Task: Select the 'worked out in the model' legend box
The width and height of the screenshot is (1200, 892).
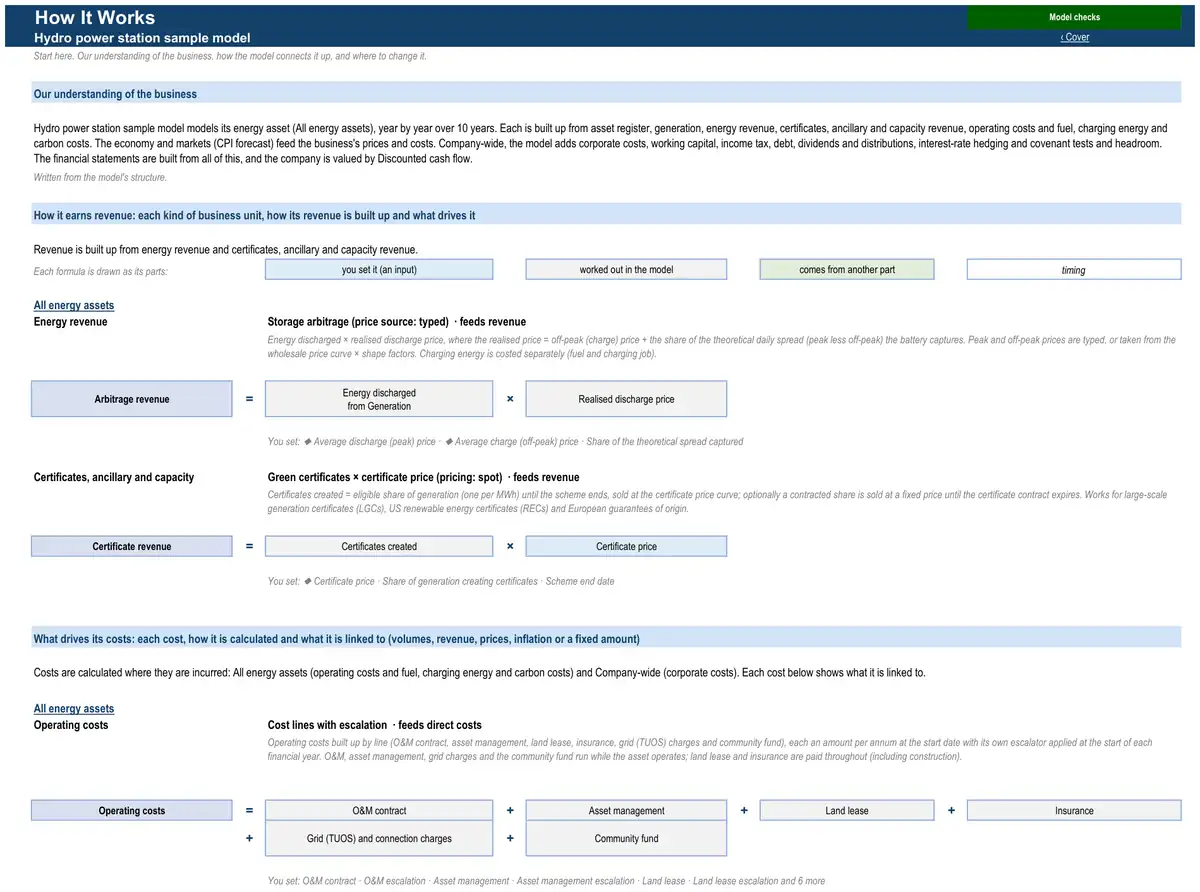Action: click(626, 270)
